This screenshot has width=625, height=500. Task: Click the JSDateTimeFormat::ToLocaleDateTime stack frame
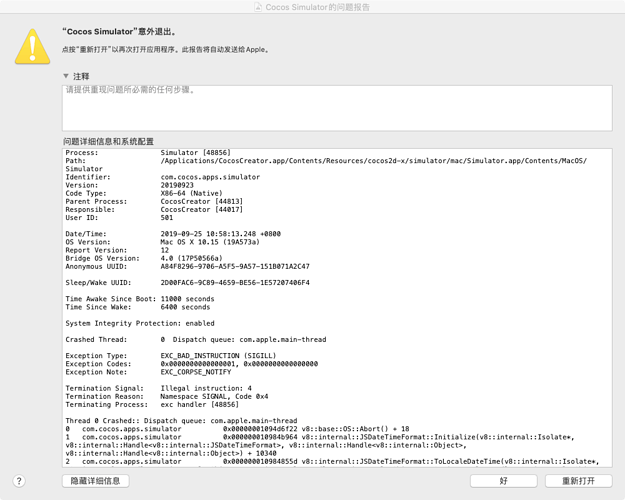tap(332, 462)
